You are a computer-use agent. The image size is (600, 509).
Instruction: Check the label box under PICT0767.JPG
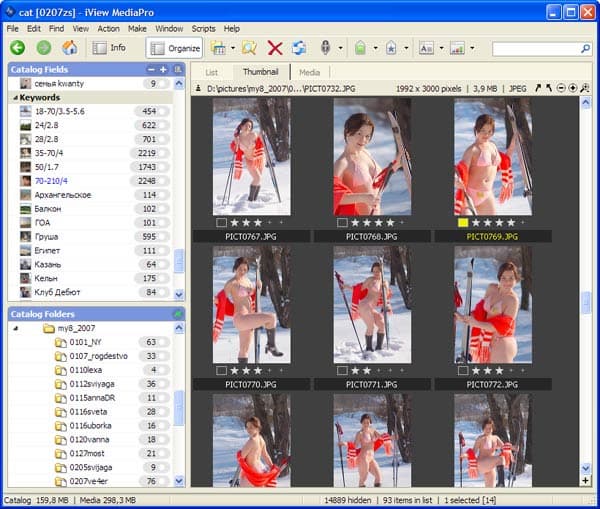click(x=221, y=223)
